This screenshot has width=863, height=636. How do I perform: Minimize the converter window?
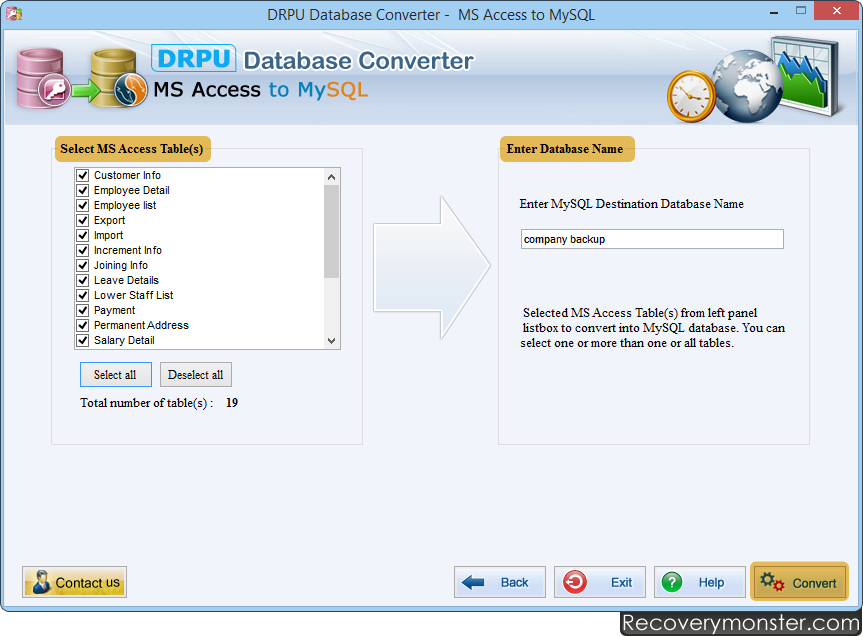774,12
